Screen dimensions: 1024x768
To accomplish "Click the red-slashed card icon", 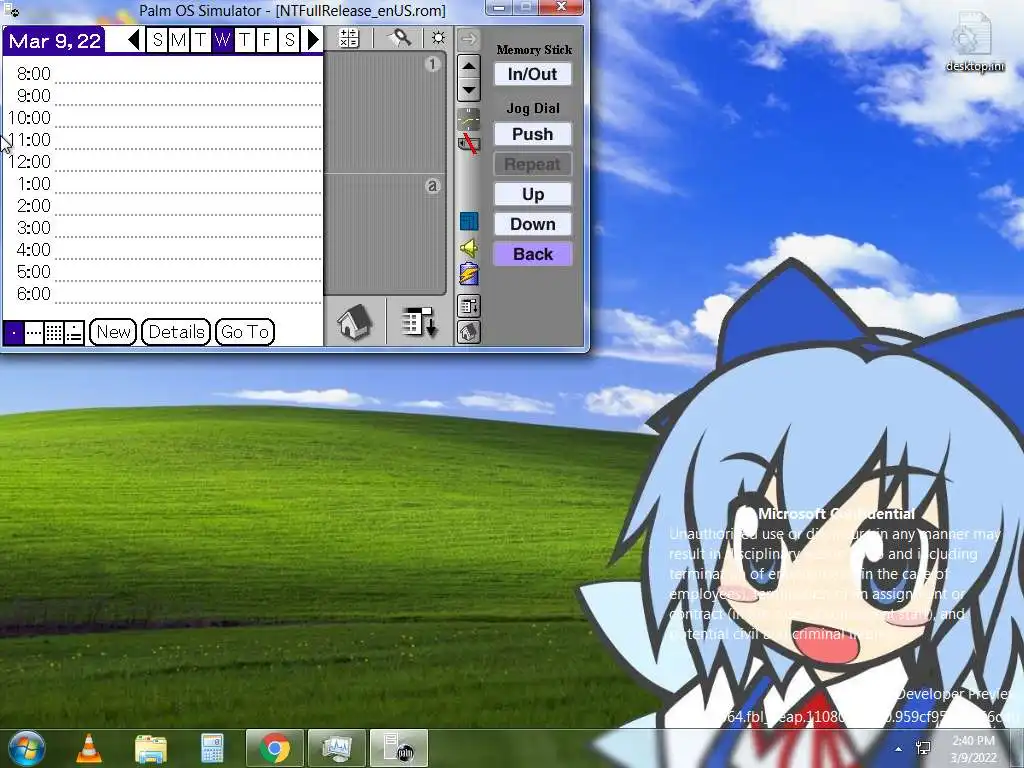I will click(468, 144).
